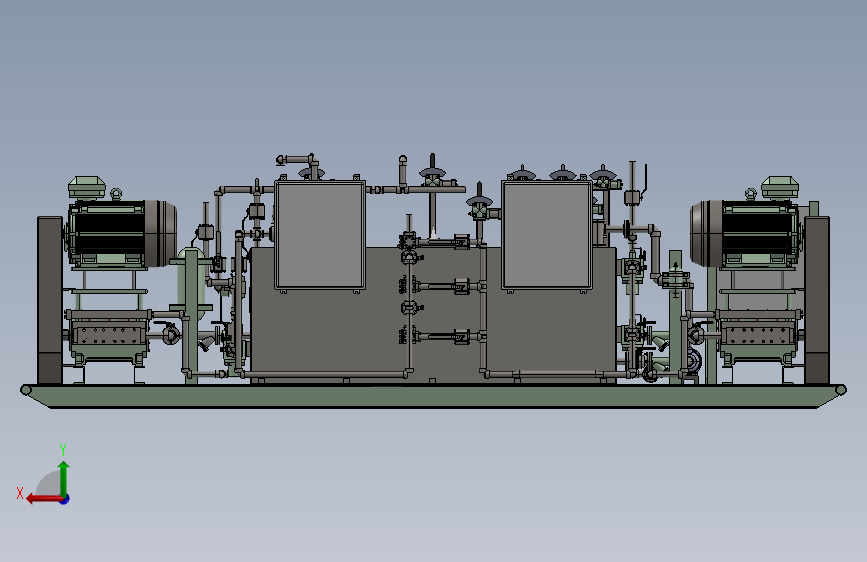The width and height of the screenshot is (867, 562).
Task: Select the right square cabinet panel
Action: click(547, 235)
